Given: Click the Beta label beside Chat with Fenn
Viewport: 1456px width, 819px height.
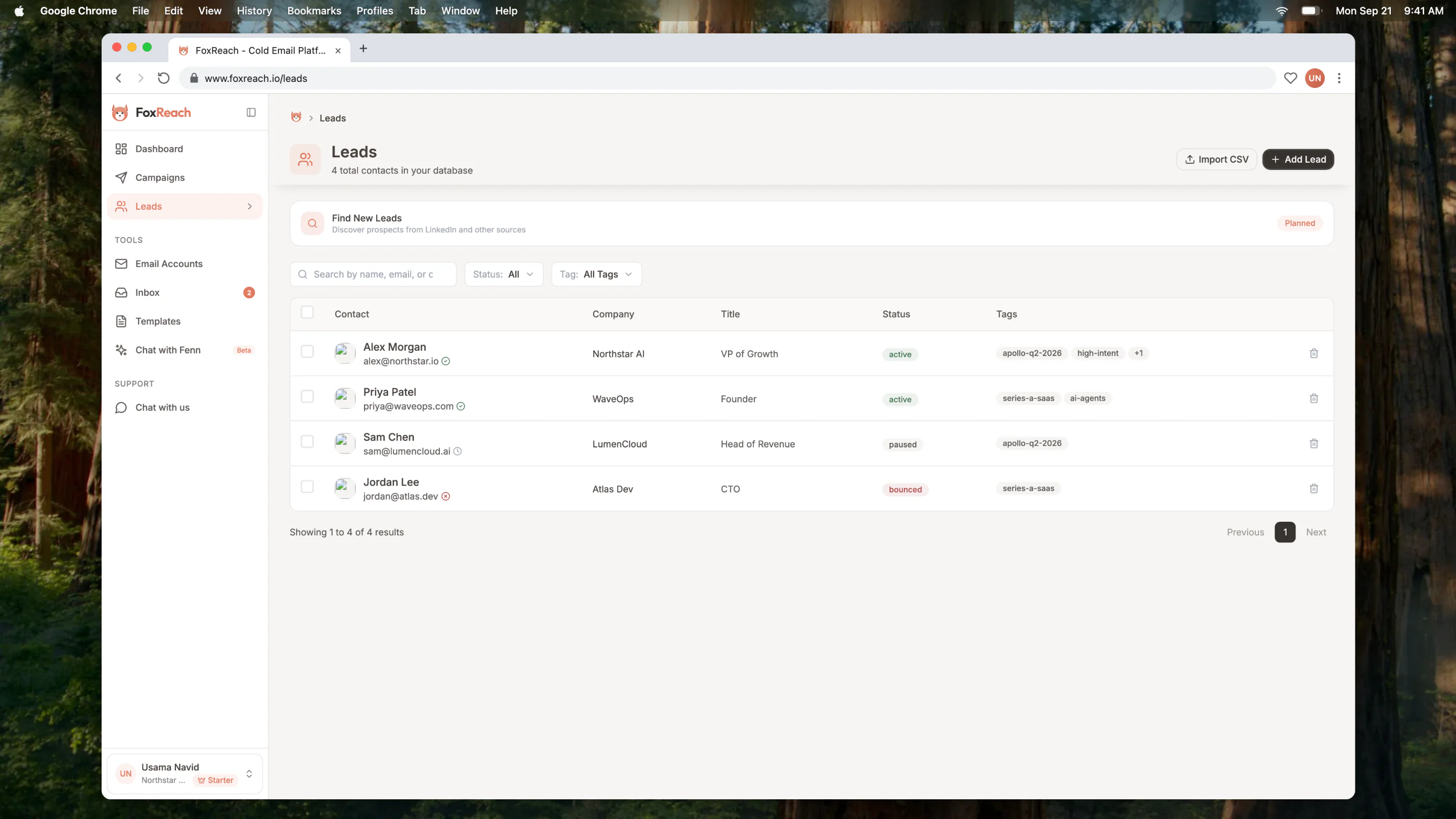Looking at the screenshot, I should click(244, 350).
